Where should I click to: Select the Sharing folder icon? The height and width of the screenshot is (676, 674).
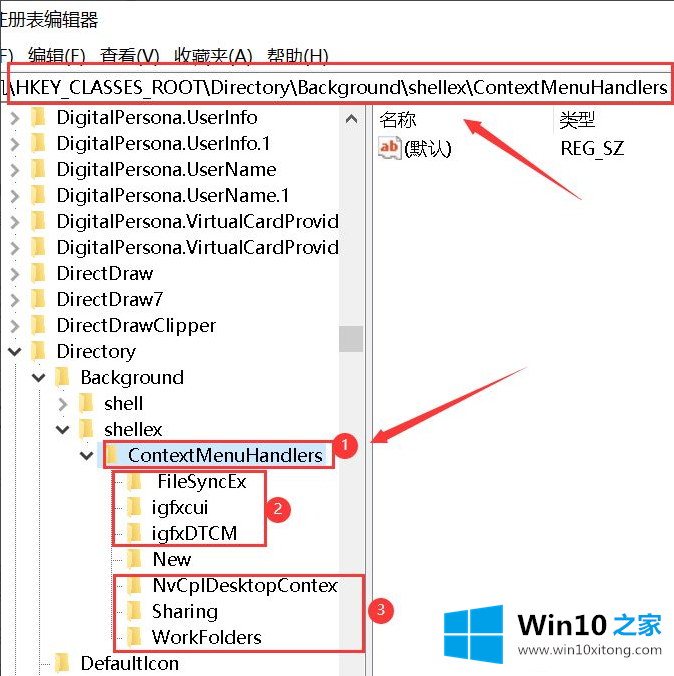[x=135, y=611]
